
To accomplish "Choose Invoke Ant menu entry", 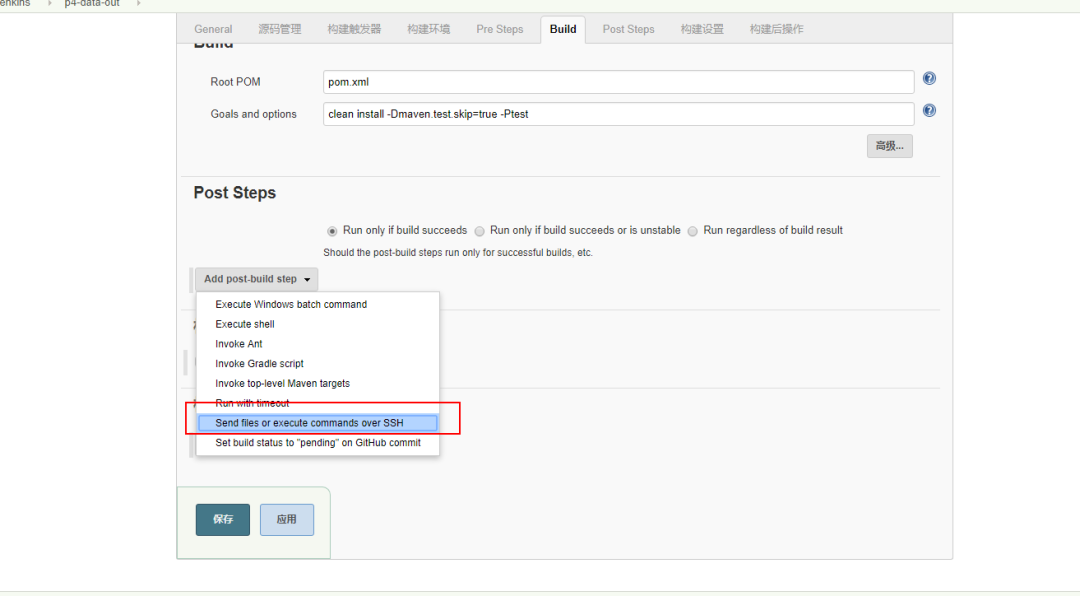I will click(x=318, y=344).
